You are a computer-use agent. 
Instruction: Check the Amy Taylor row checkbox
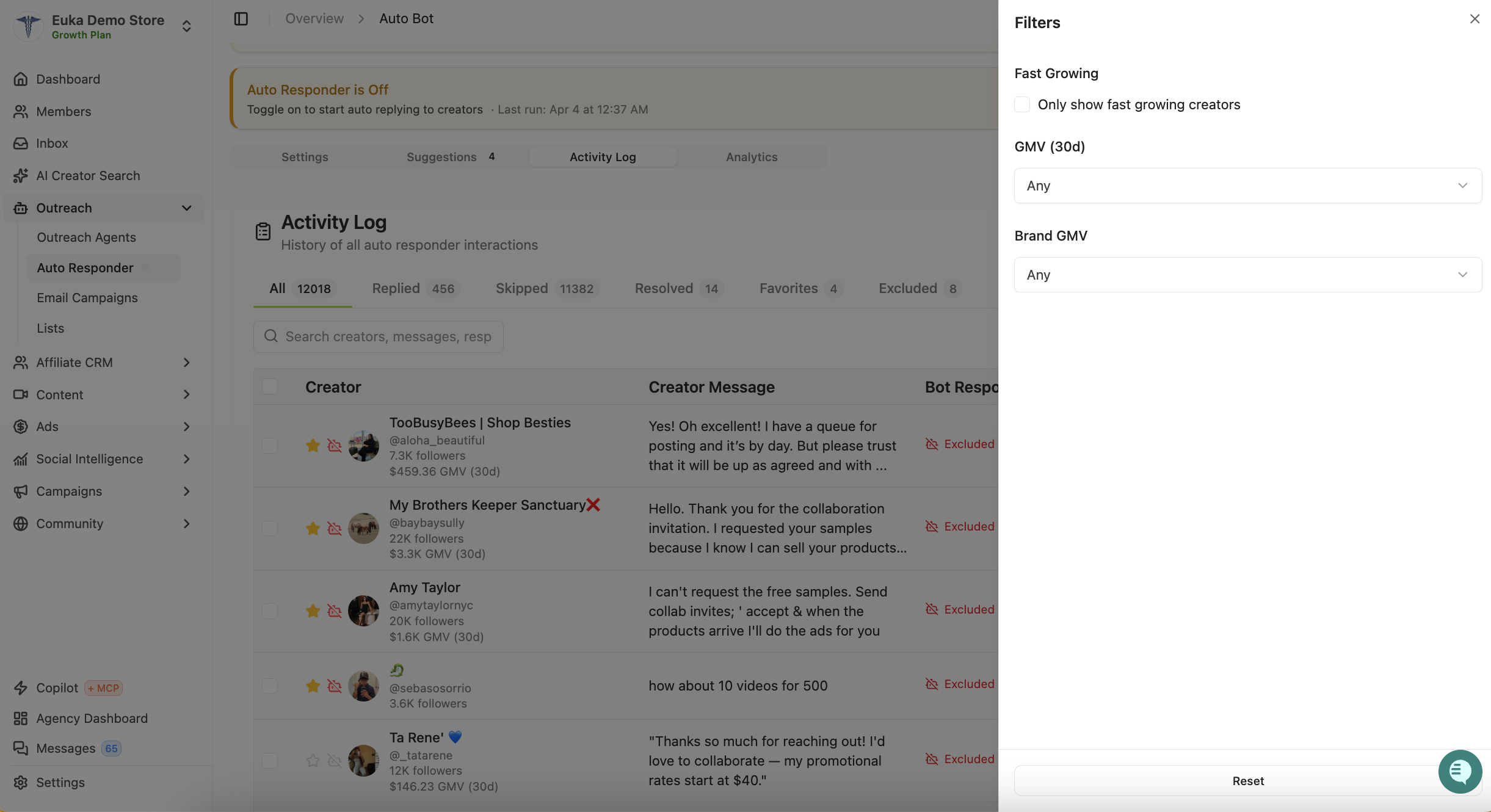270,611
